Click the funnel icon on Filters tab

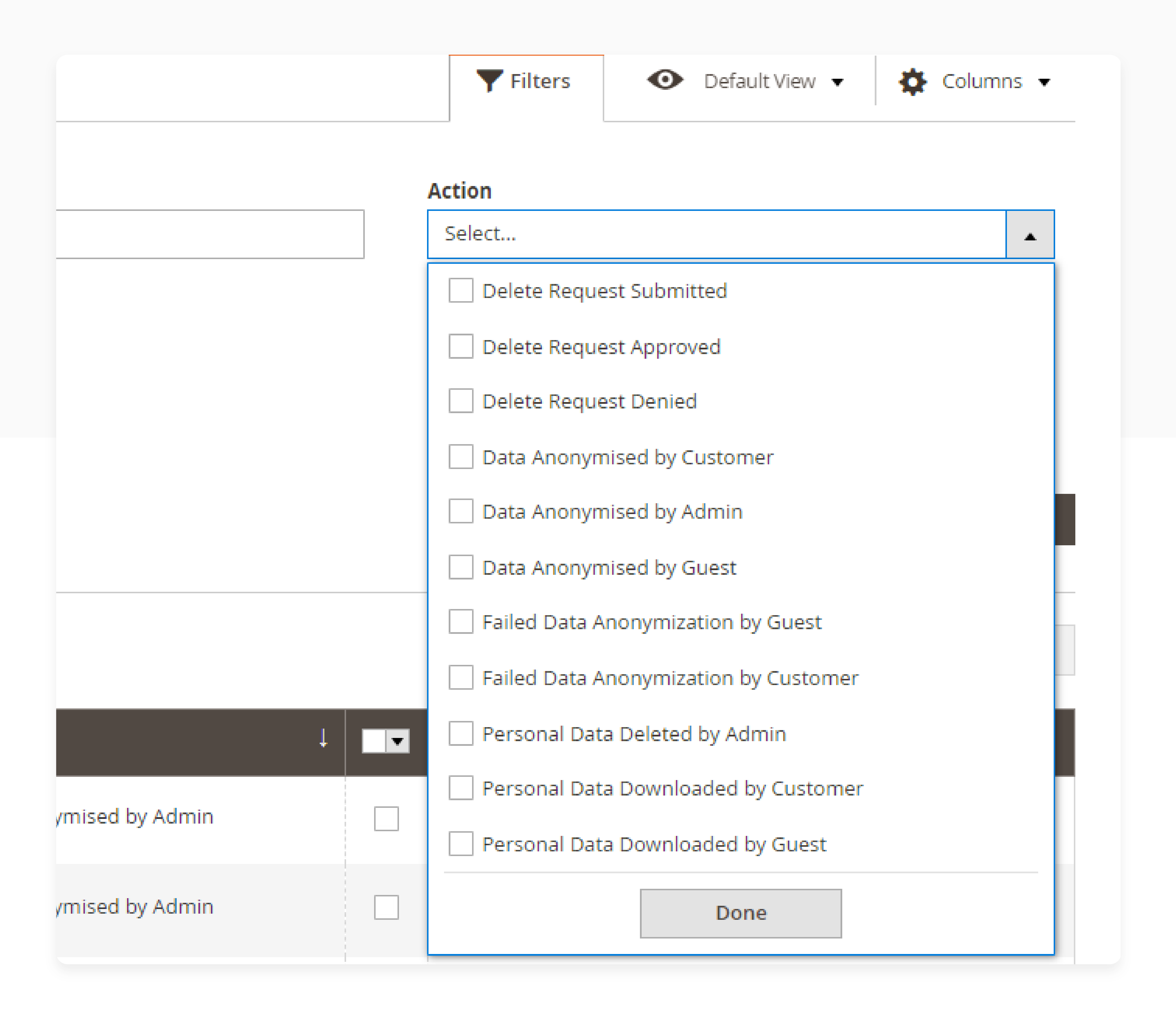489,80
